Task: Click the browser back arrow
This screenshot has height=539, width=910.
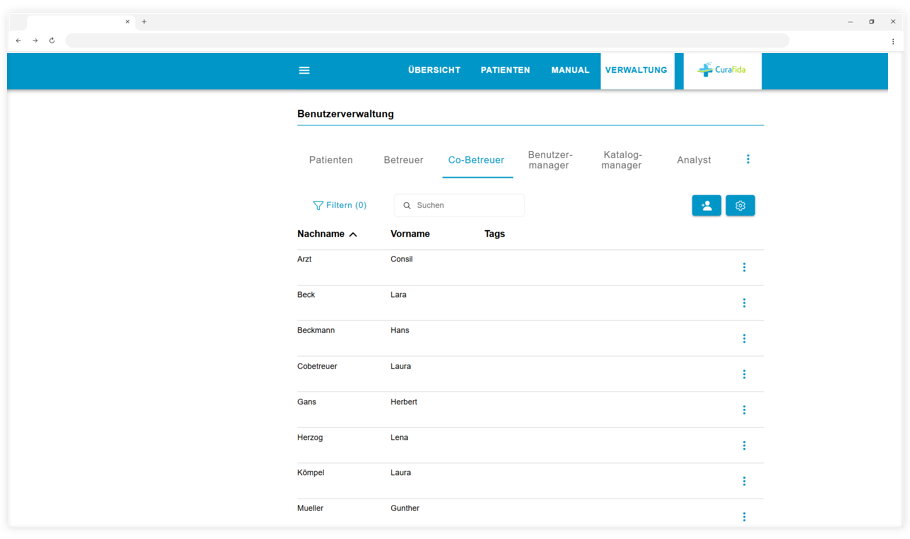Action: coord(19,41)
